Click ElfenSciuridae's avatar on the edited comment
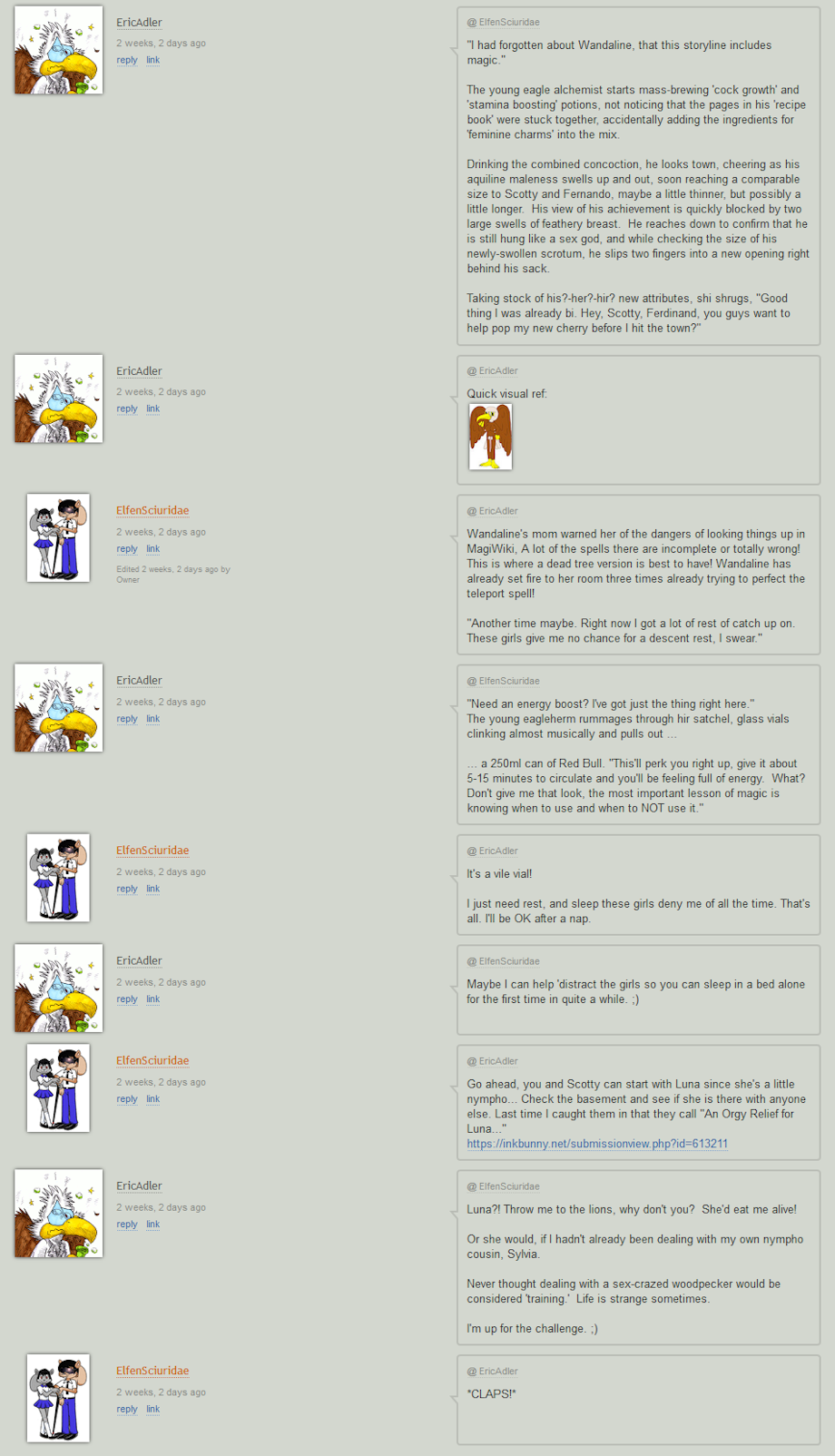This screenshot has width=835, height=1456. 58,537
